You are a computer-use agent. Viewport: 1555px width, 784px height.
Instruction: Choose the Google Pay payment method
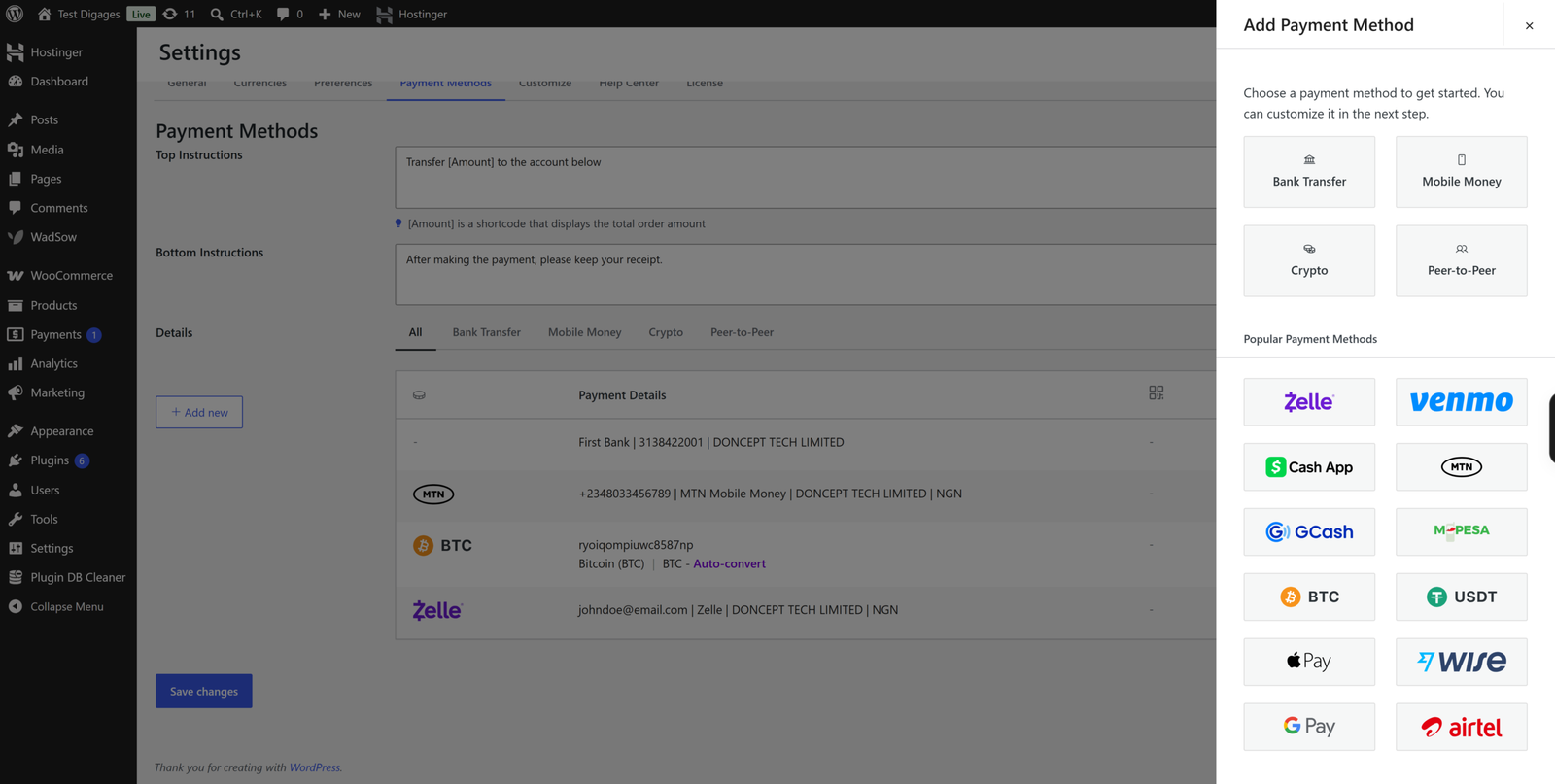point(1309,727)
